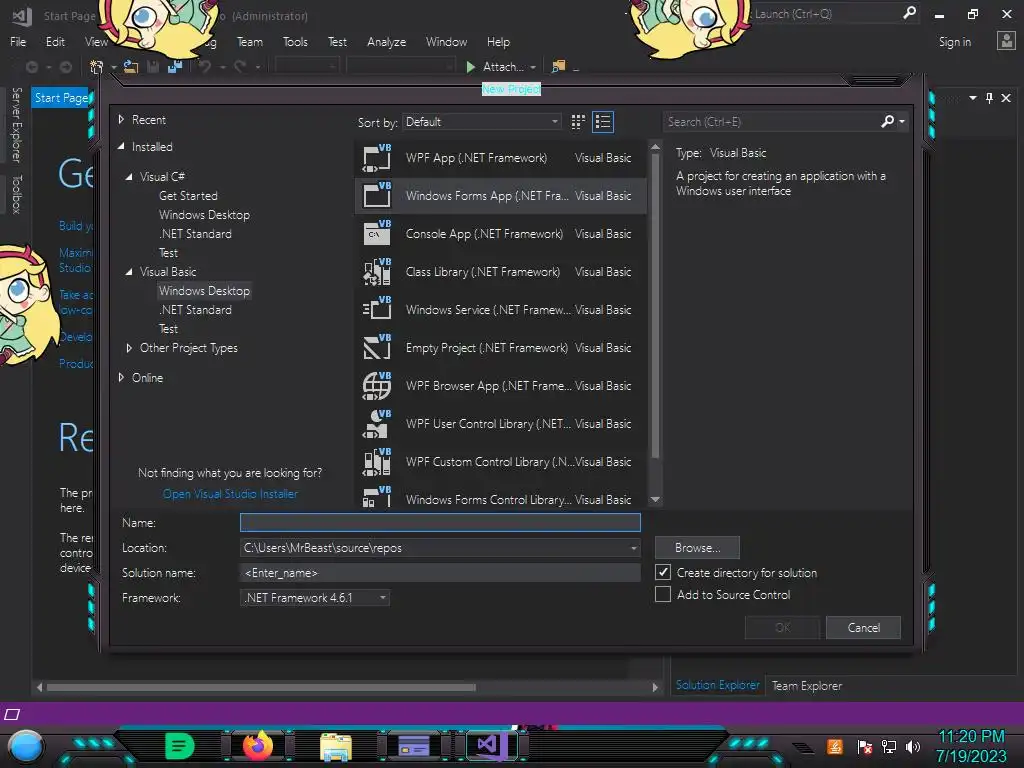Expand Other Project Types node
The image size is (1024, 768).
pyautogui.click(x=129, y=348)
